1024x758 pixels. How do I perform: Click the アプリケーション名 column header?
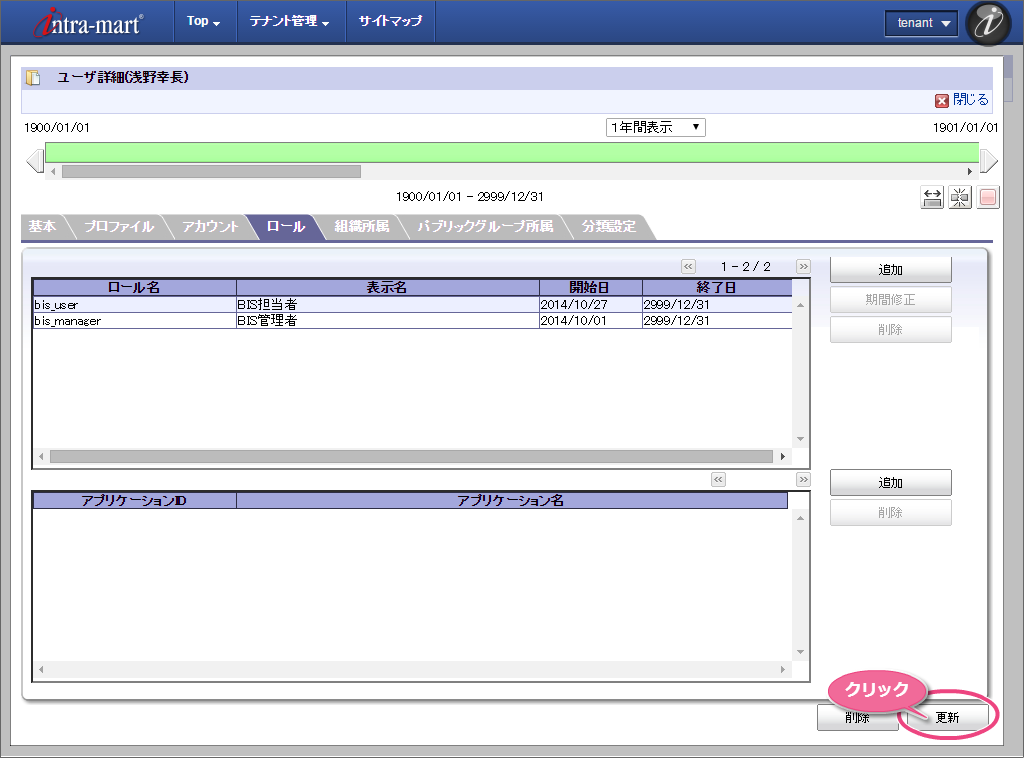point(512,501)
